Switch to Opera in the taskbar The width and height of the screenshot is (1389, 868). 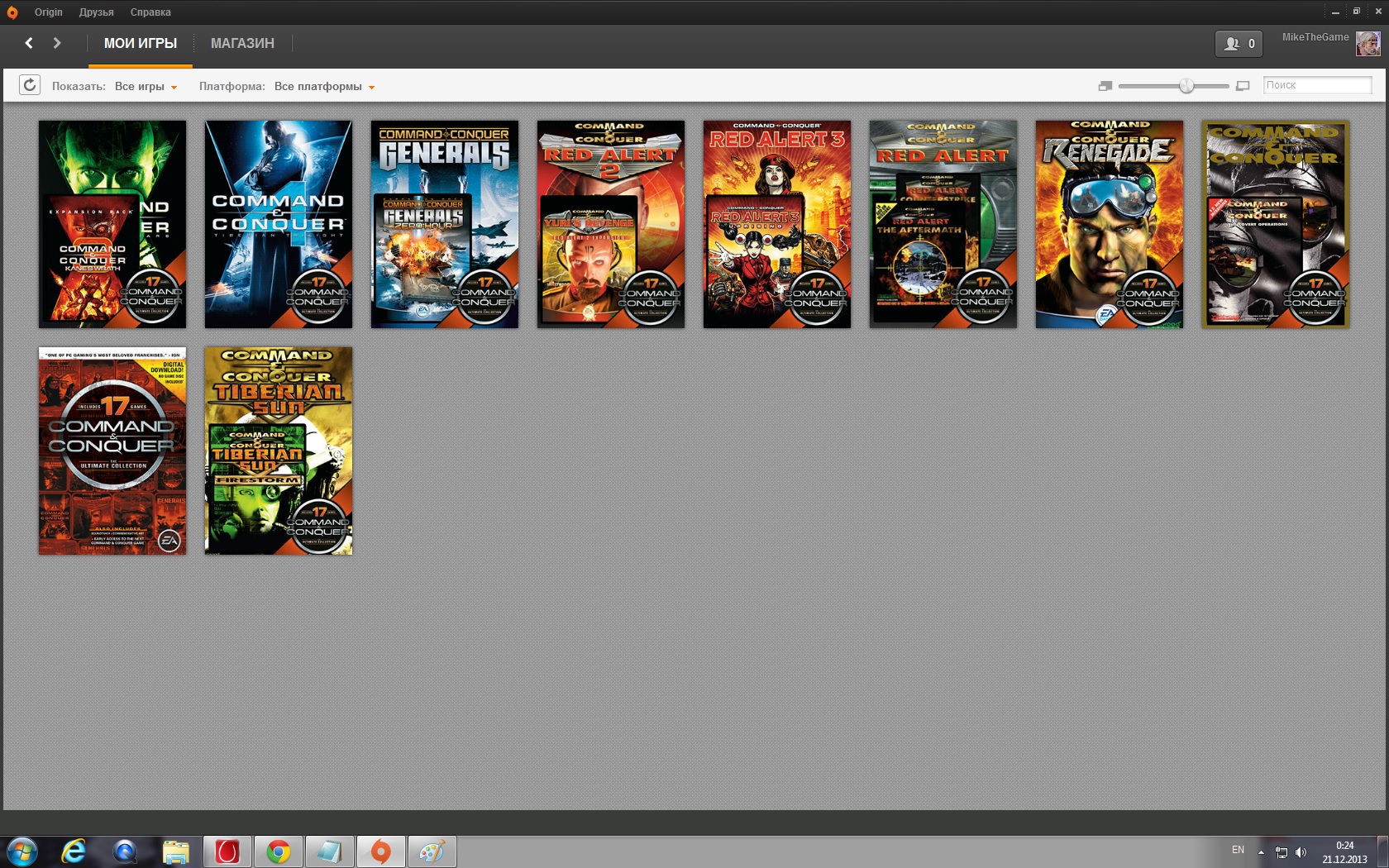pos(227,851)
